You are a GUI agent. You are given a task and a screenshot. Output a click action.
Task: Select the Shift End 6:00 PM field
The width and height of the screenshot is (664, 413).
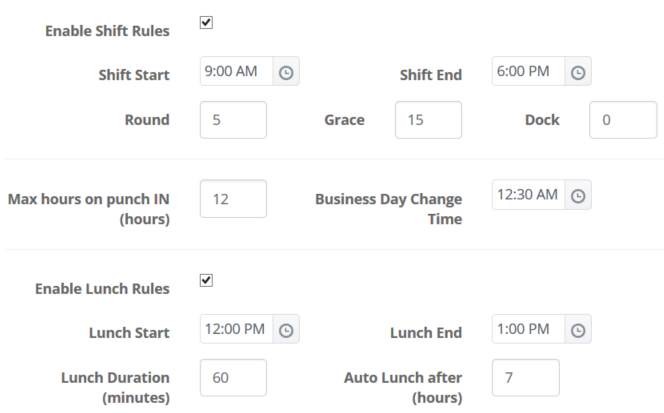pos(528,73)
